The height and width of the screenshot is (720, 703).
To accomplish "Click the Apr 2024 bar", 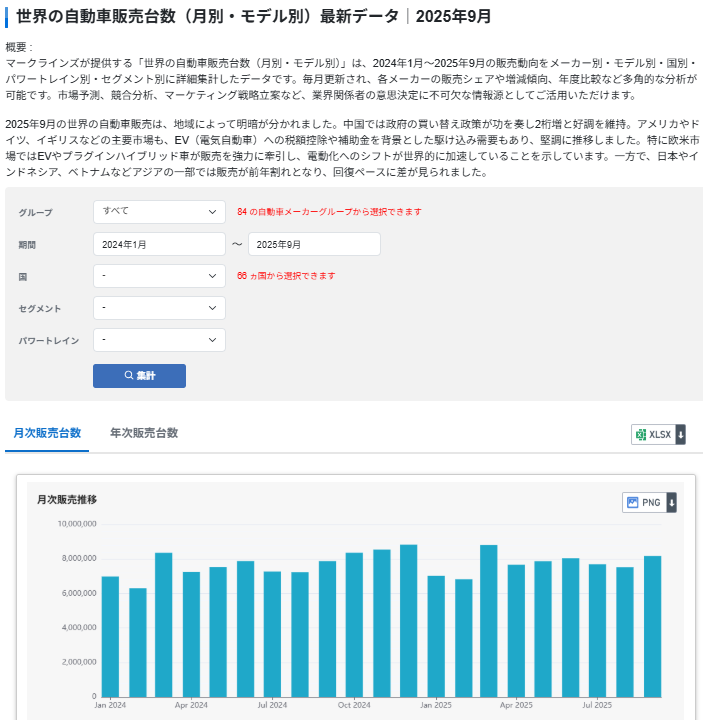I will coord(191,634).
